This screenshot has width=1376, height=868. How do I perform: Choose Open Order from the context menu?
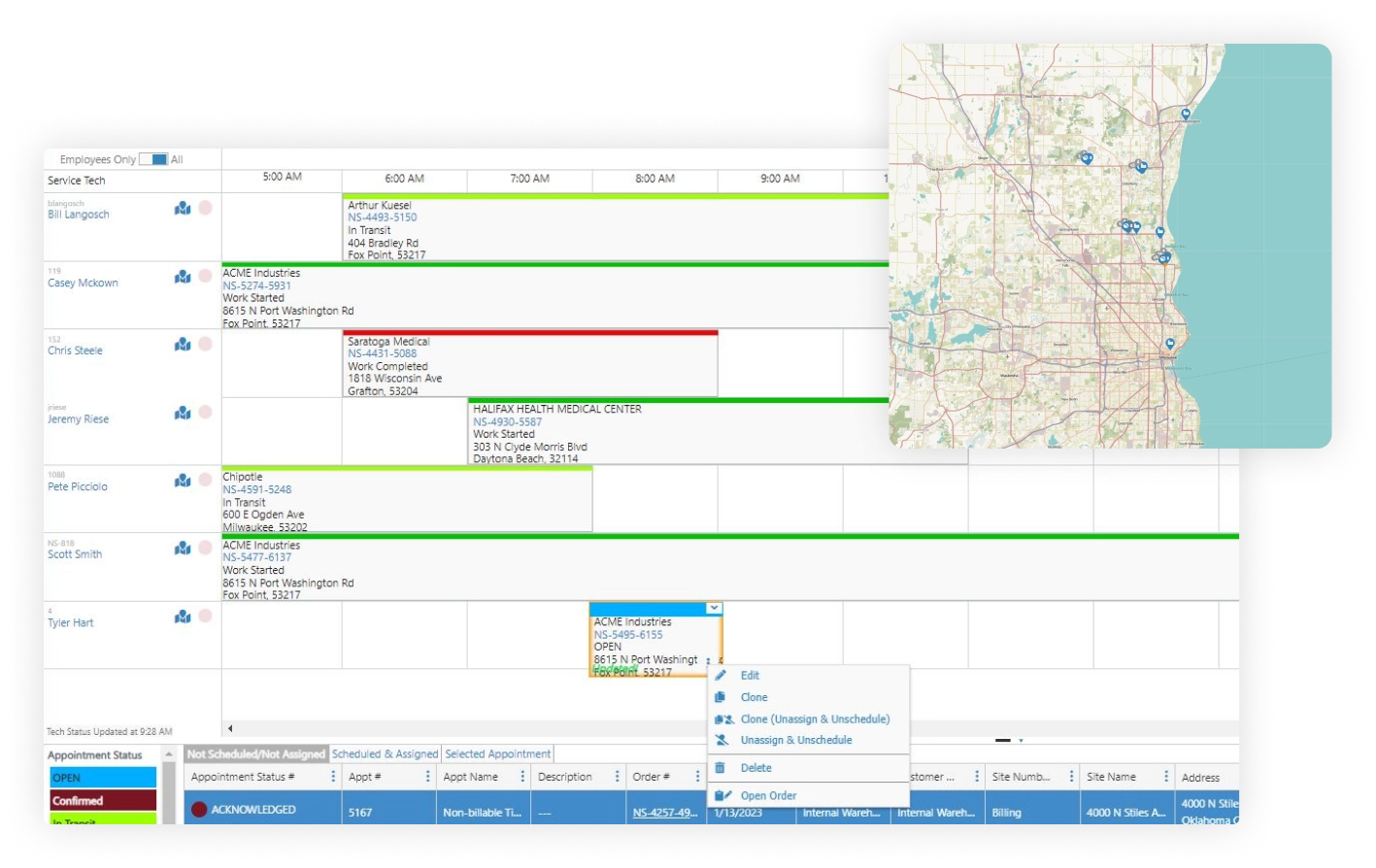[768, 795]
